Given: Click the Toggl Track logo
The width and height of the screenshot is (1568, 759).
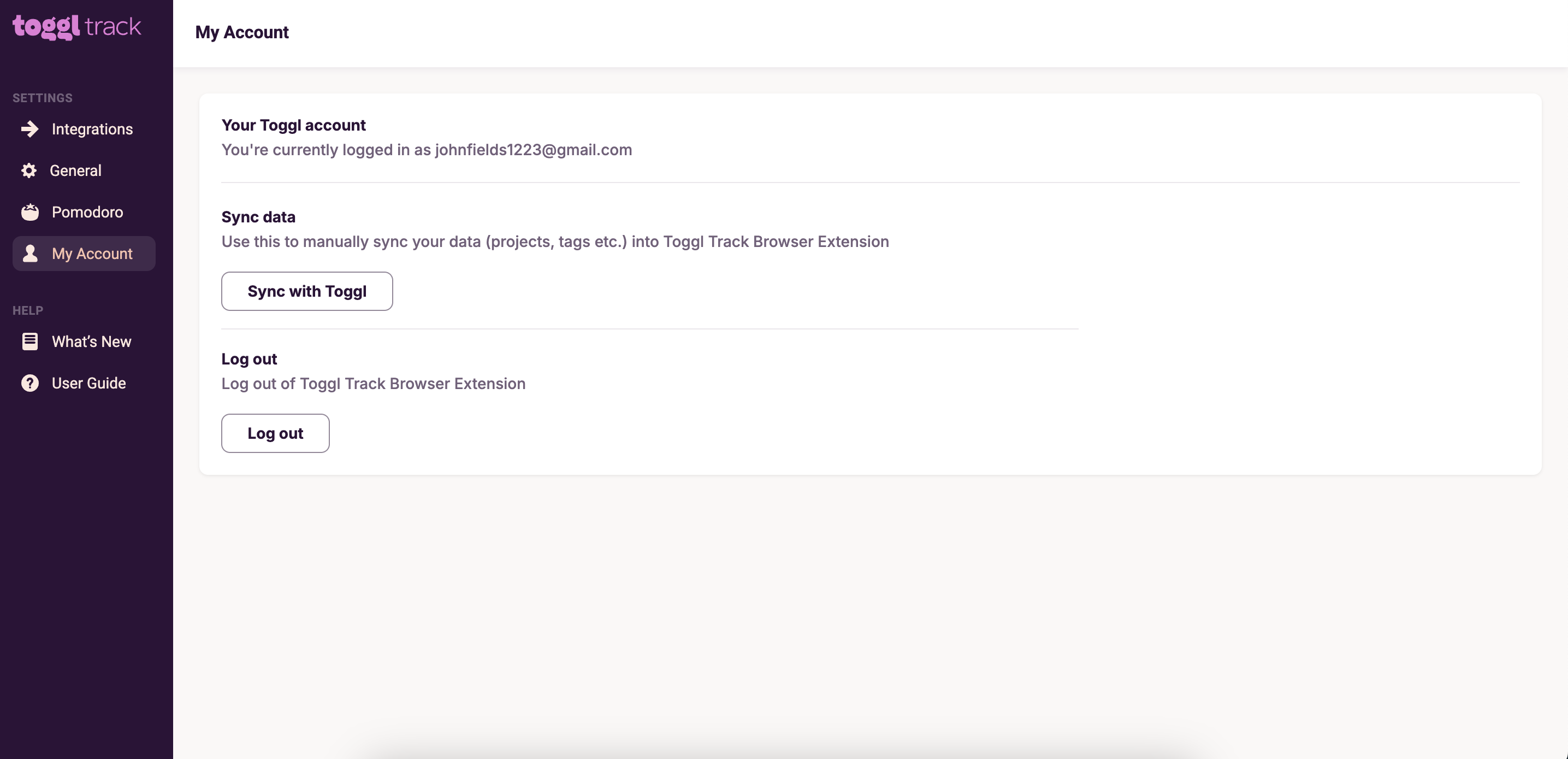Looking at the screenshot, I should click(76, 27).
